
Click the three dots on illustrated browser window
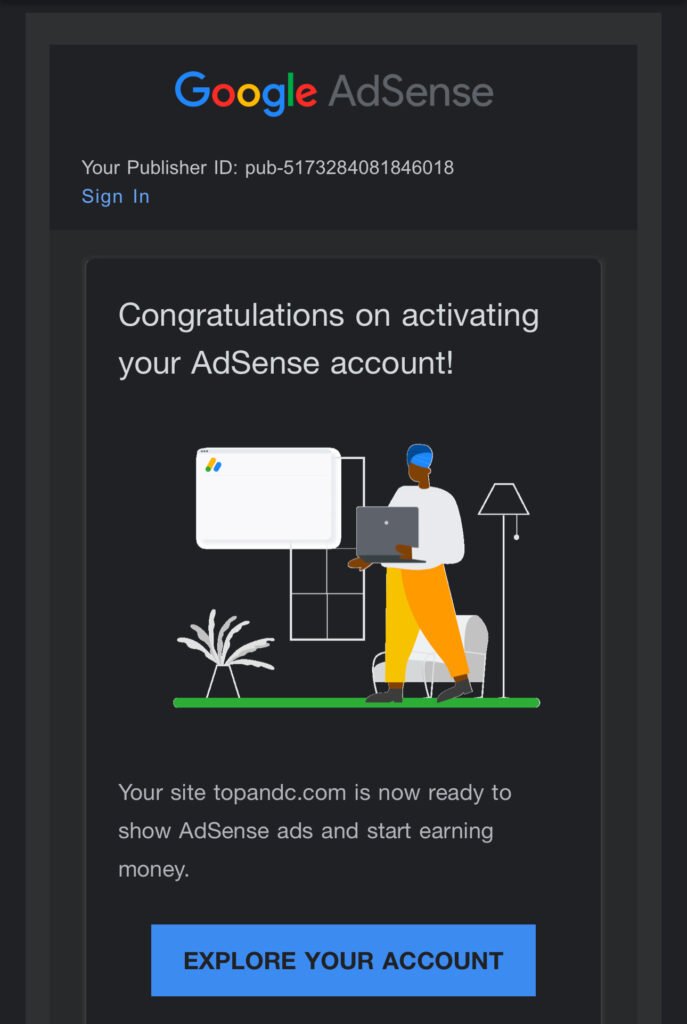pyautogui.click(x=204, y=452)
